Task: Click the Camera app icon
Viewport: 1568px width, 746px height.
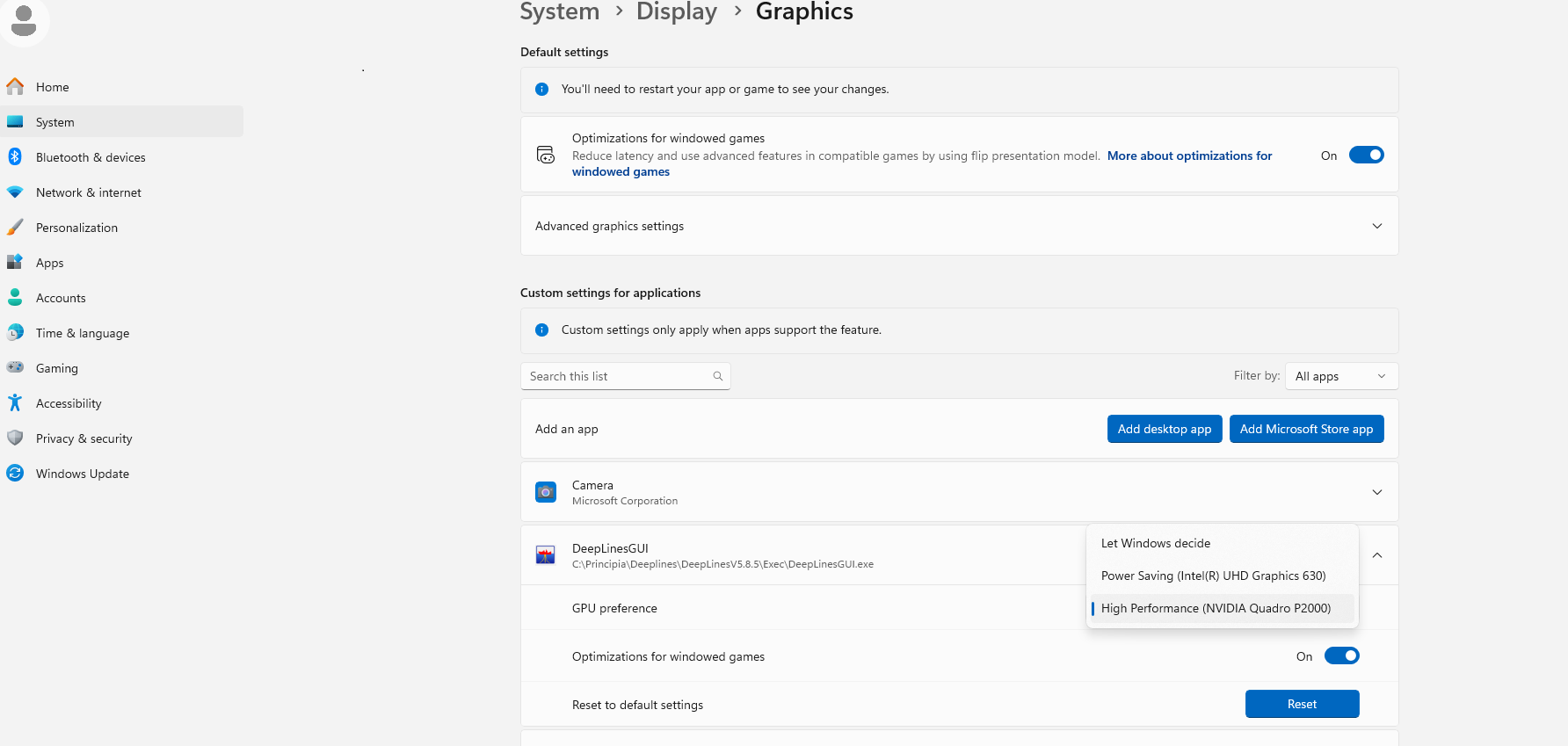Action: click(x=546, y=492)
